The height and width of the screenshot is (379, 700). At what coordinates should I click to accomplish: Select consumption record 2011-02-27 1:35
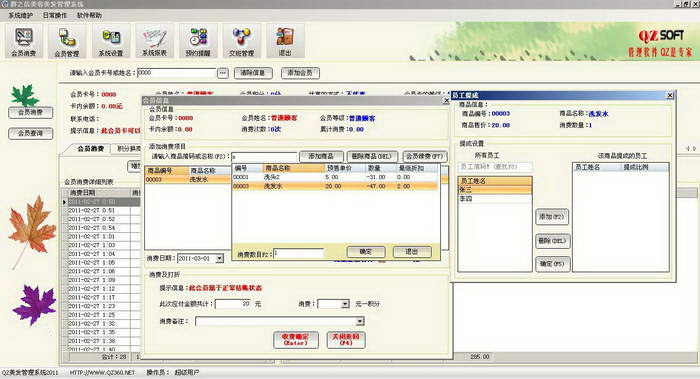pos(103,333)
